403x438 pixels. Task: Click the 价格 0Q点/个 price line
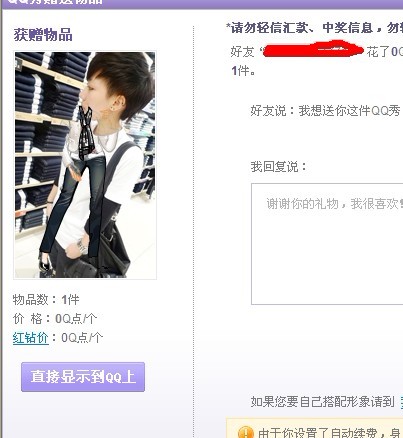55,319
